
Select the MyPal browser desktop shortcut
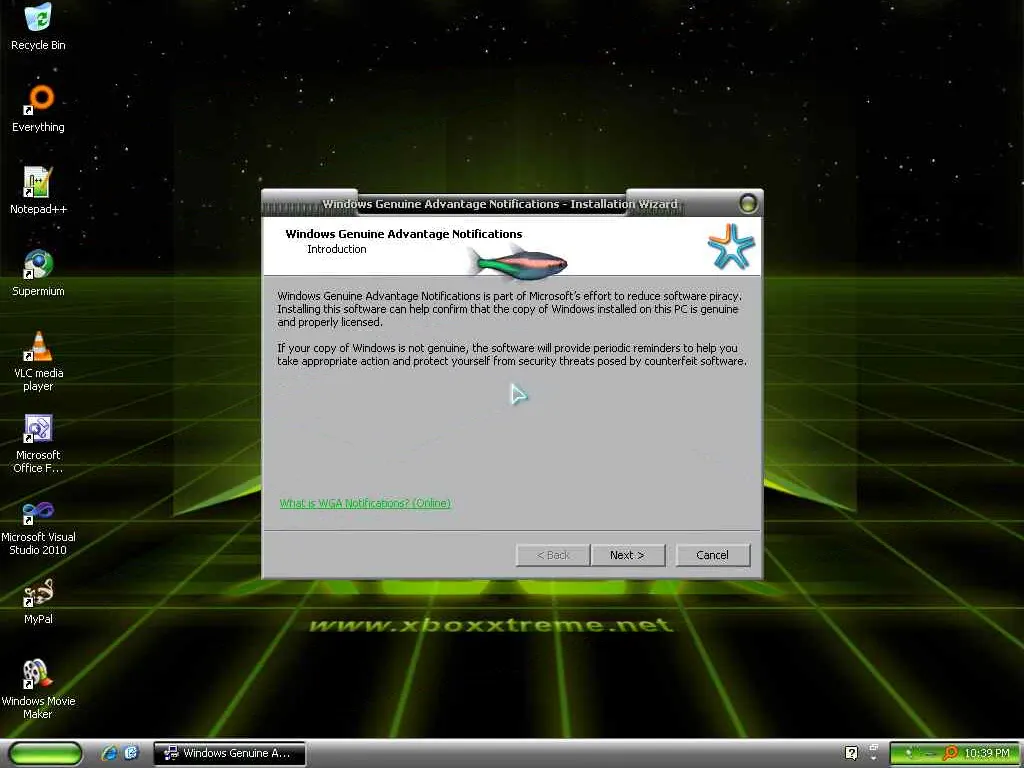(38, 601)
